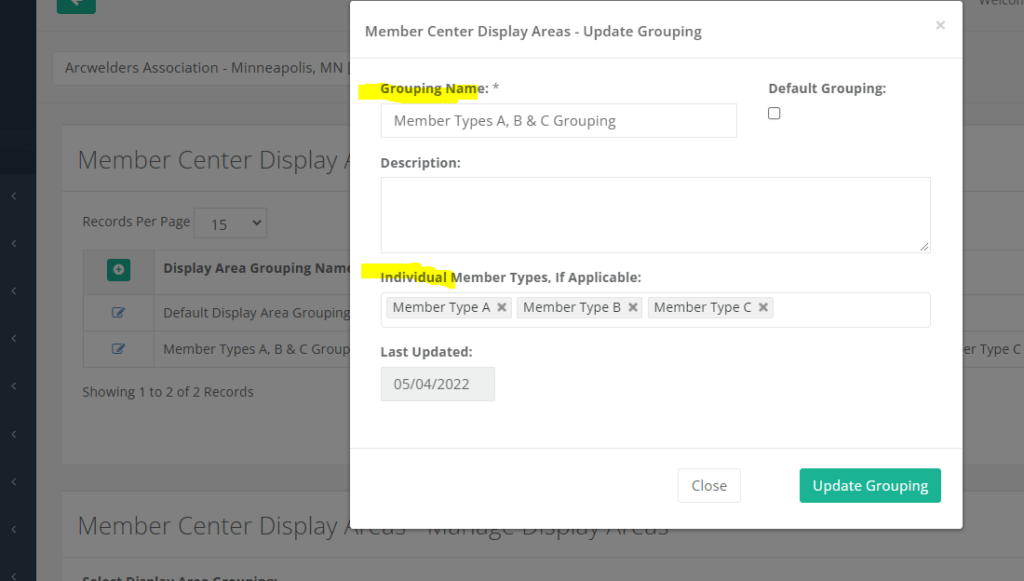1024x581 pixels.
Task: Toggle the Default Grouping checkbox
Action: [x=774, y=114]
